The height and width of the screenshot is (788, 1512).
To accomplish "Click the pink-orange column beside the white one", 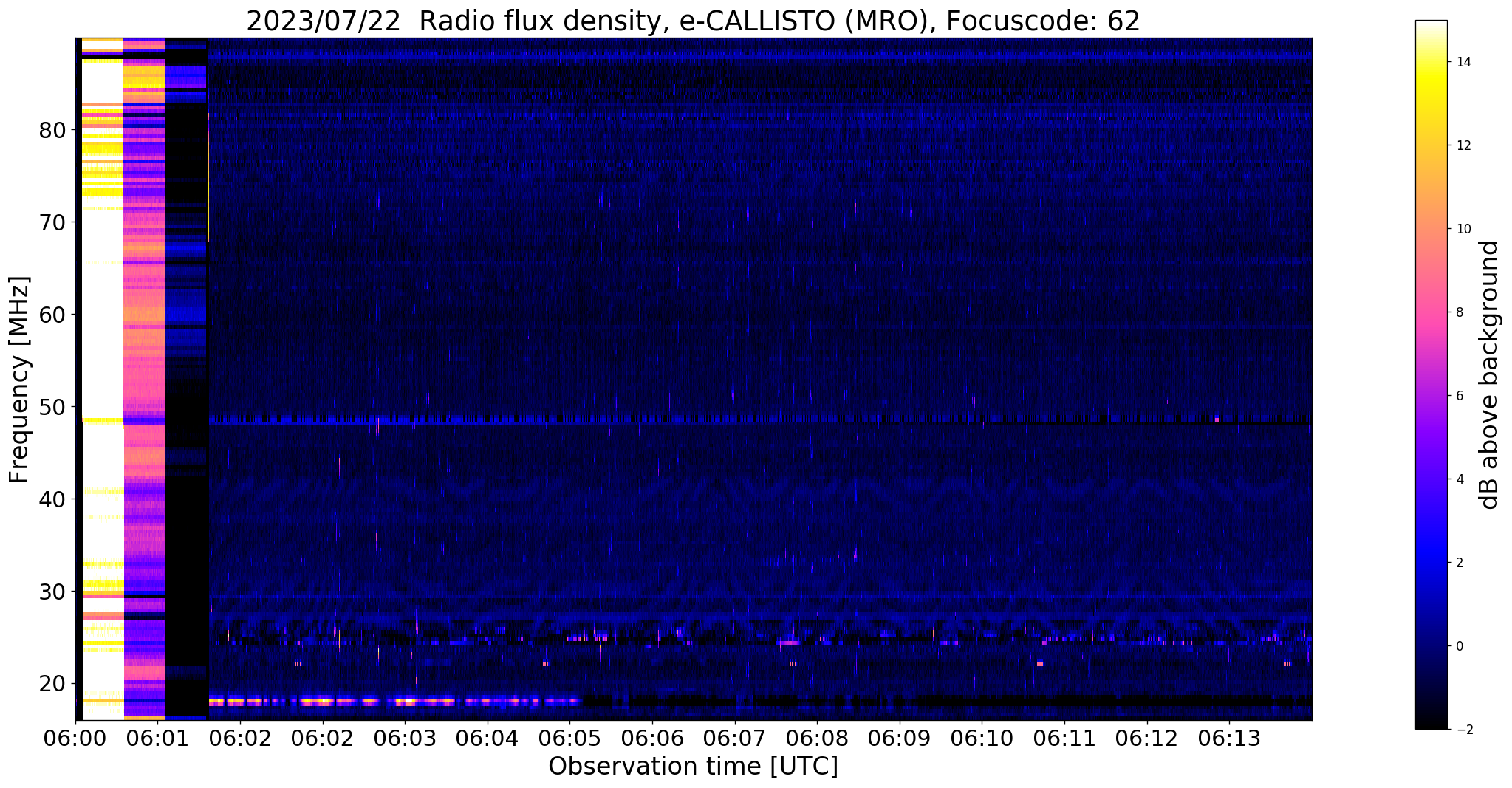I will 144,379.
